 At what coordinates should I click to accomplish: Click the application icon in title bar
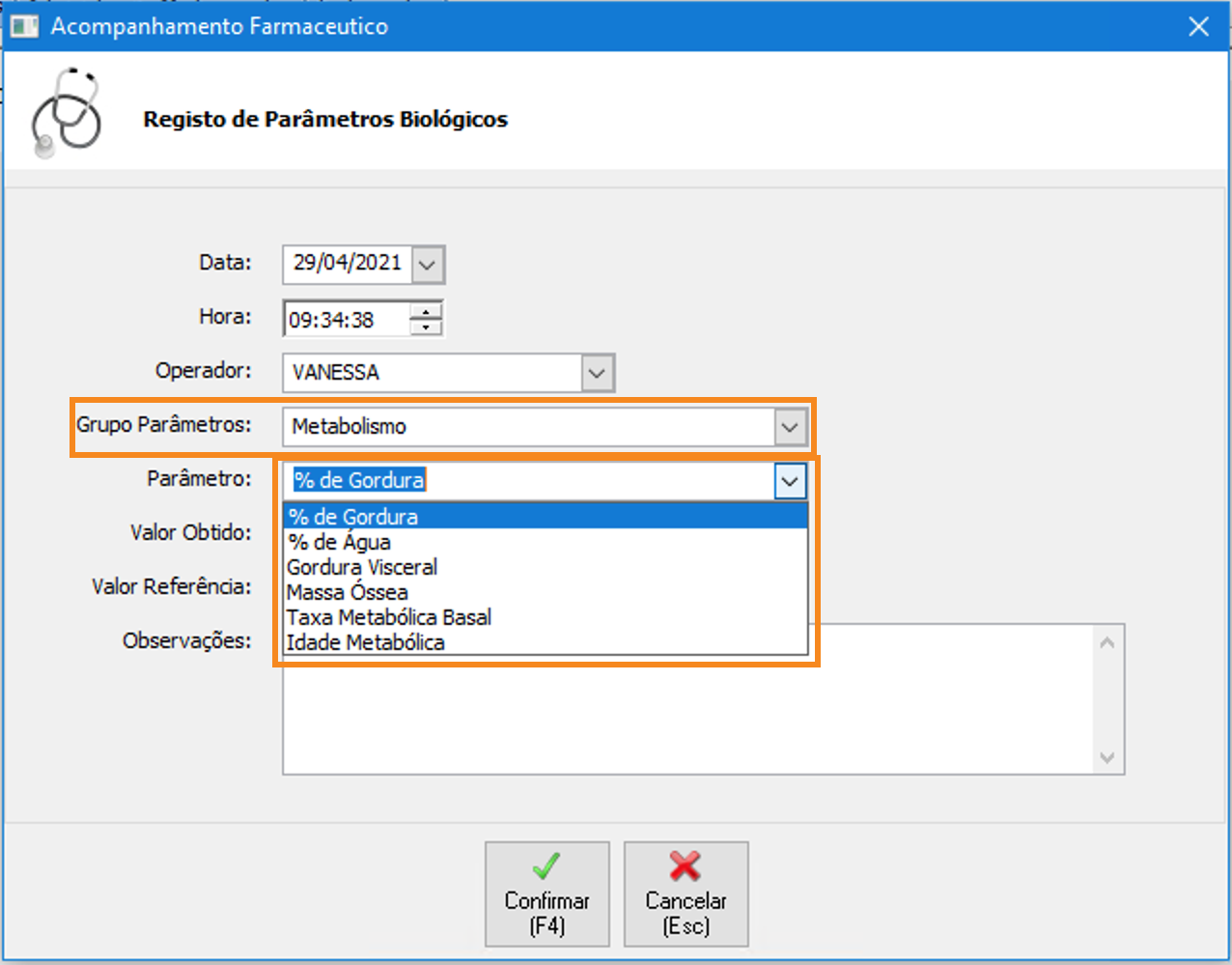(24, 26)
